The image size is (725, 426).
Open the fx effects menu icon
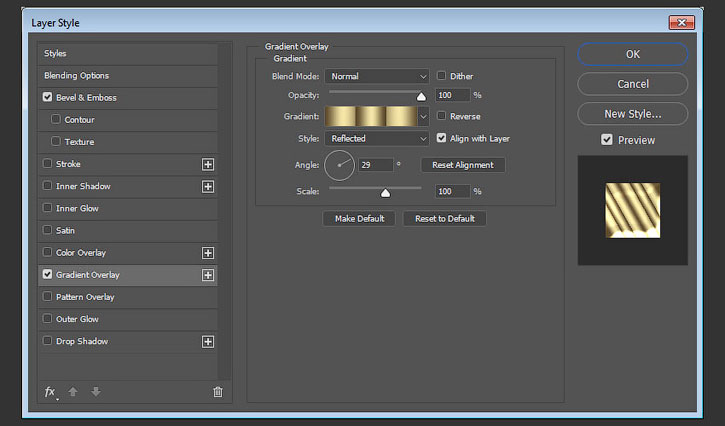point(50,392)
